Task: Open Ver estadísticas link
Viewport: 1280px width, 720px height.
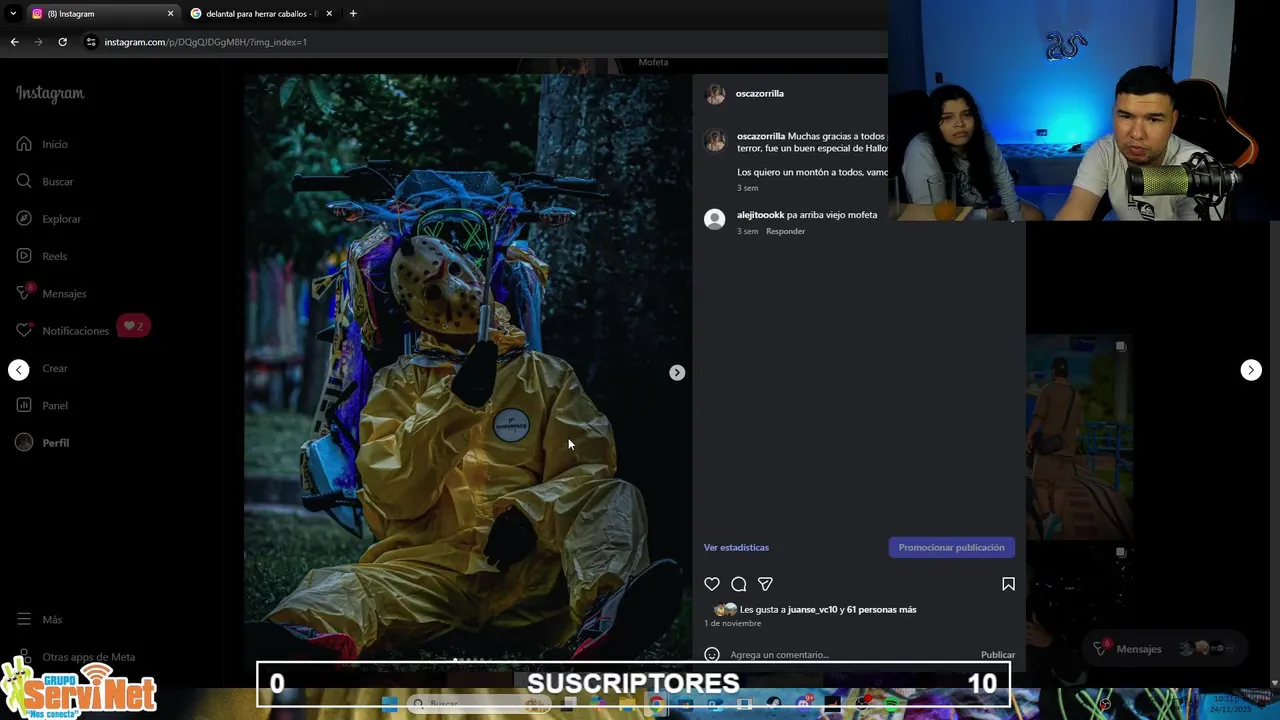Action: click(736, 548)
